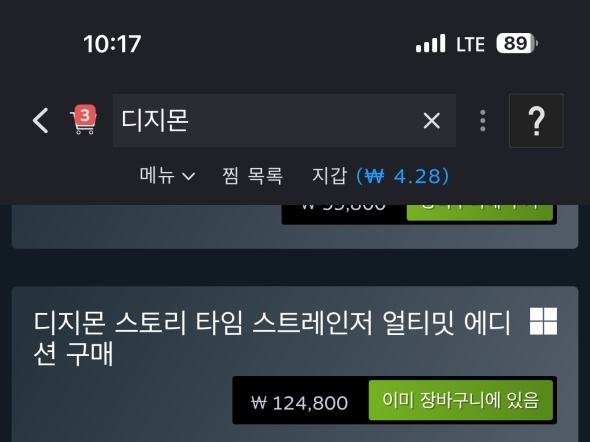590x442 pixels.
Task: Open the 찜 목록 wishlist tab
Action: (252, 176)
